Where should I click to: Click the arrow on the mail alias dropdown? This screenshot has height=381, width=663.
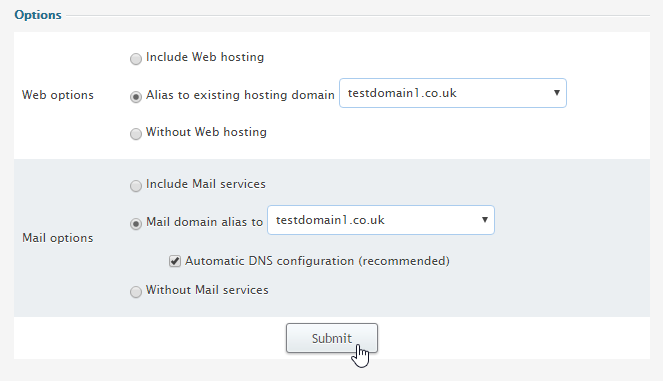tap(485, 219)
